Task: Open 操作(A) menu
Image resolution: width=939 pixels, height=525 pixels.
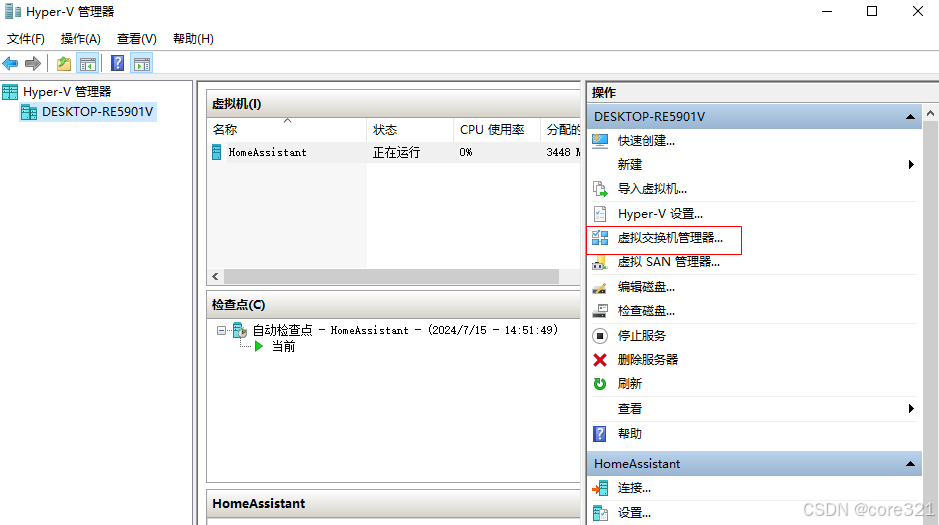Action: 81,39
